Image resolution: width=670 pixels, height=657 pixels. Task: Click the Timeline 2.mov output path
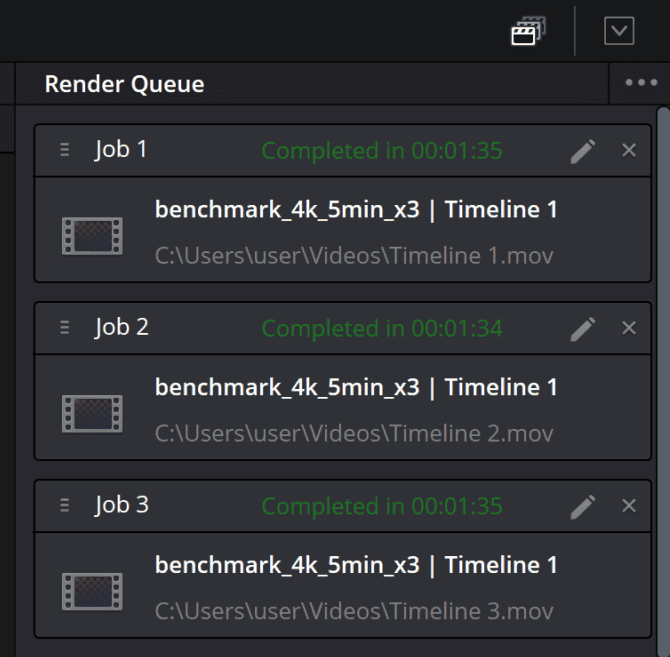pyautogui.click(x=354, y=433)
